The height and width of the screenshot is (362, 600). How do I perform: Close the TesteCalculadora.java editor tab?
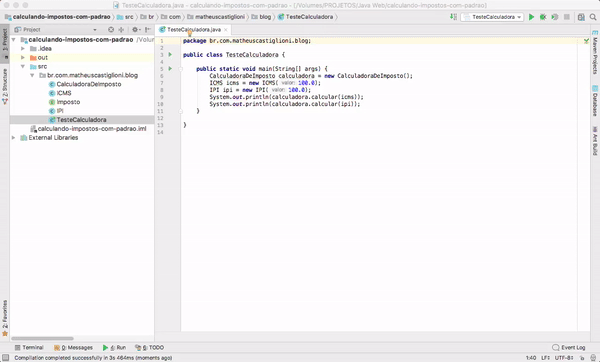pyautogui.click(x=226, y=29)
